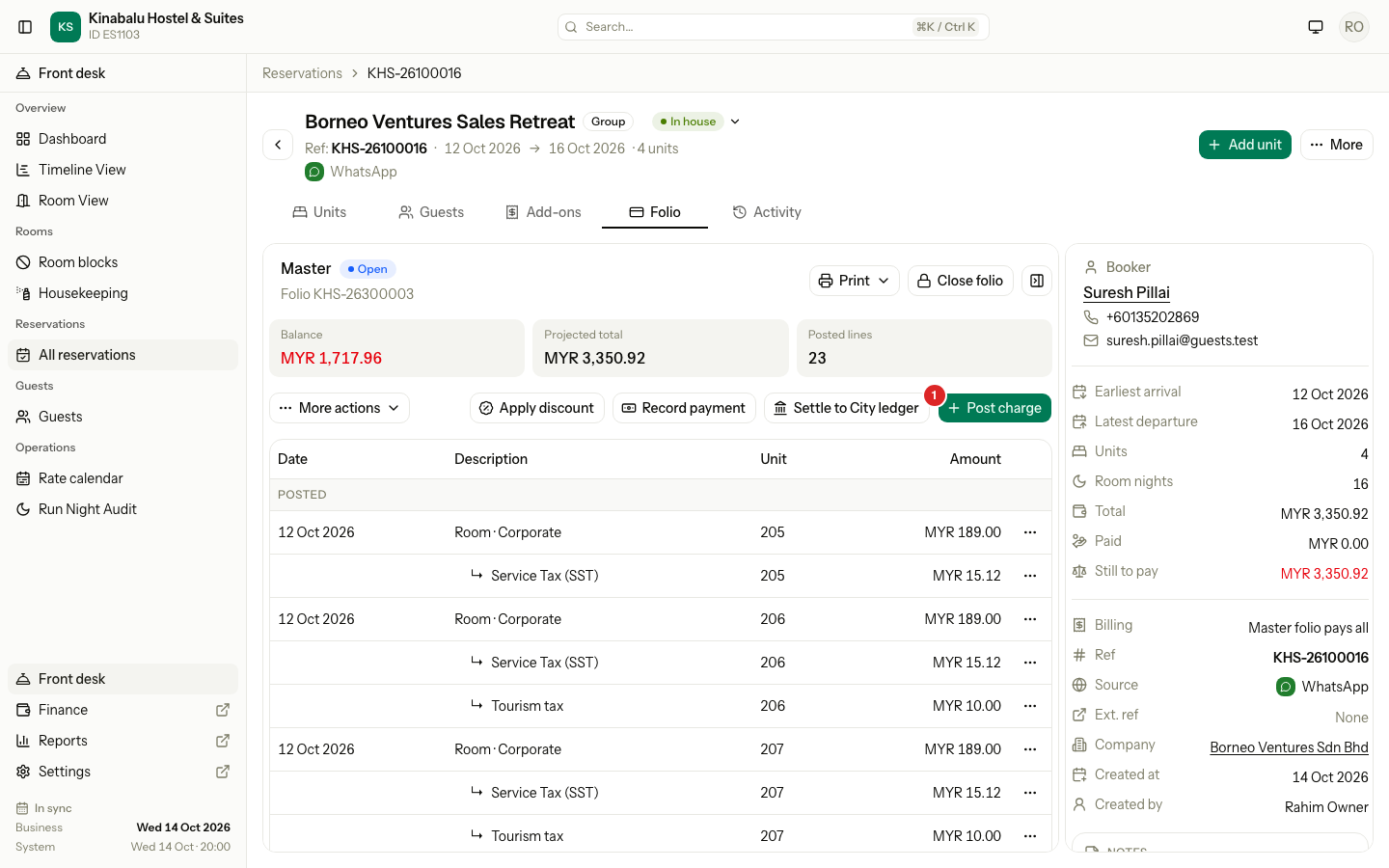Open the RO user avatar menu

click(x=1354, y=27)
